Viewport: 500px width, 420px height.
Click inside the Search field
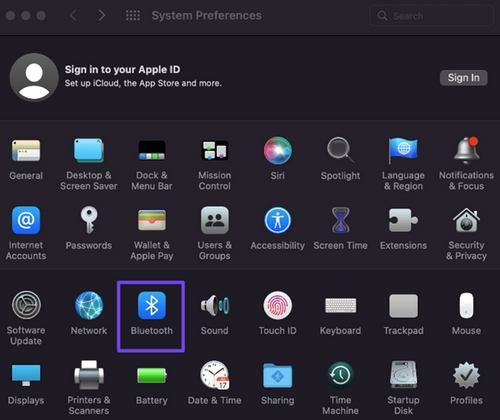(431, 16)
